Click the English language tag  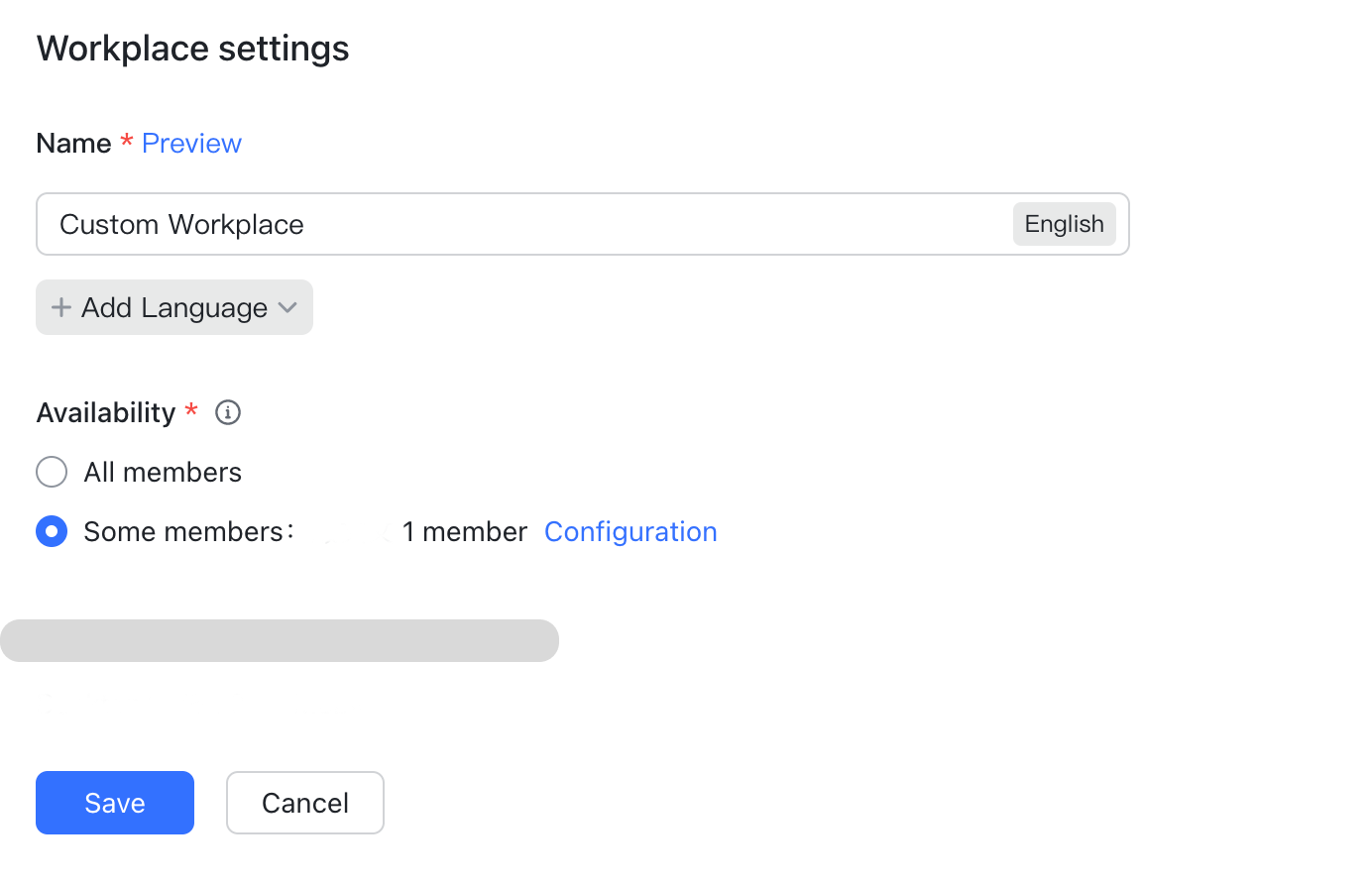click(1064, 224)
